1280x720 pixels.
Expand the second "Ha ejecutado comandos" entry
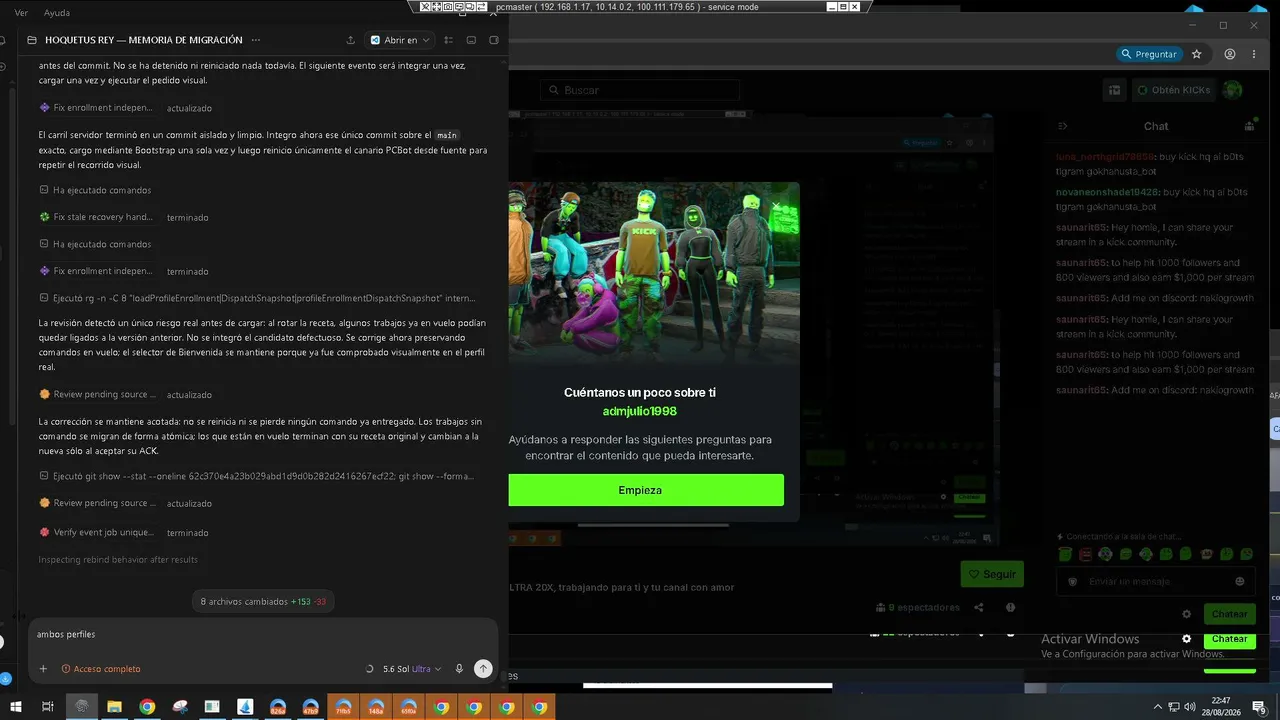(x=95, y=244)
